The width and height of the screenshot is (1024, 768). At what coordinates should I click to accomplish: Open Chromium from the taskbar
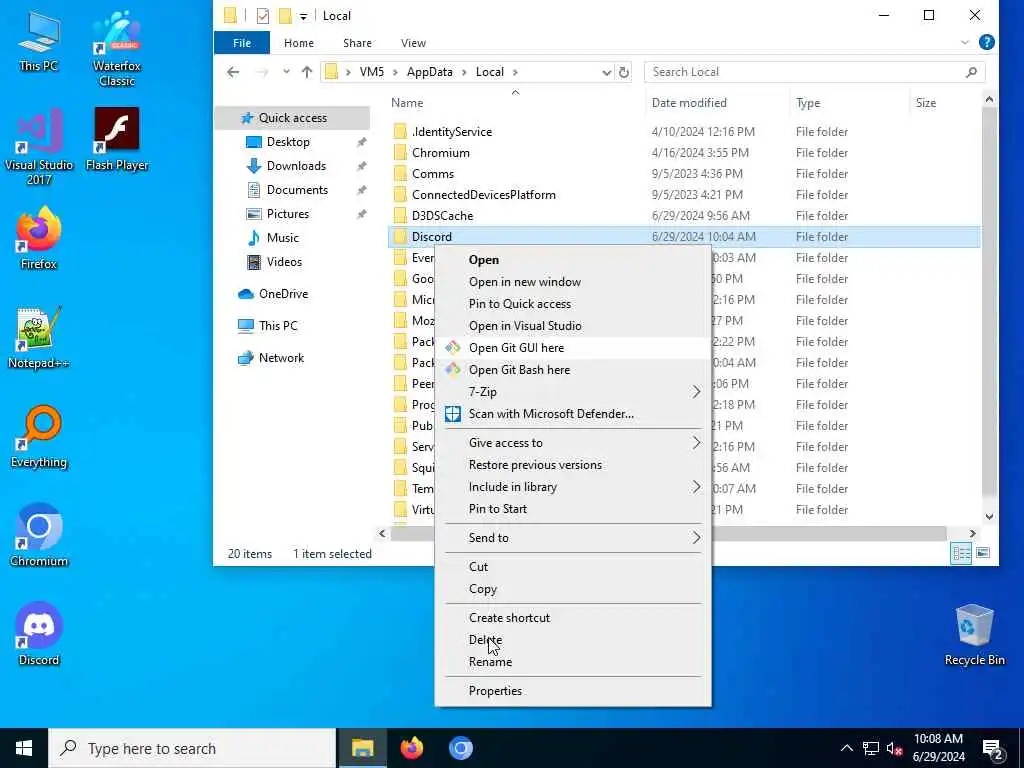pos(460,748)
